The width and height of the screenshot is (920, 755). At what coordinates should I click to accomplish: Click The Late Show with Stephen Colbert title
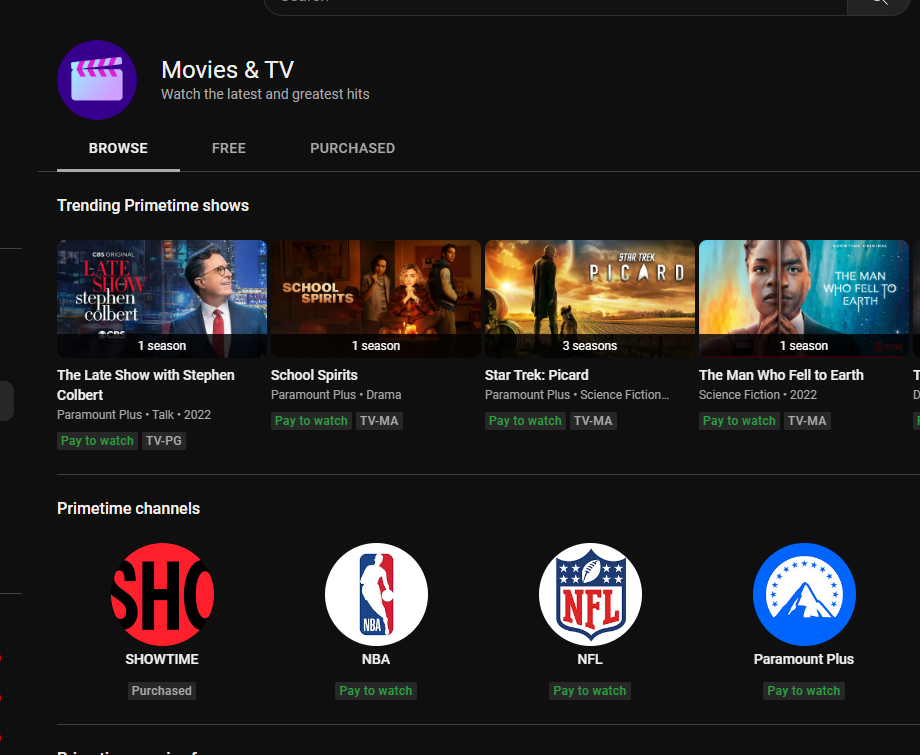(146, 385)
